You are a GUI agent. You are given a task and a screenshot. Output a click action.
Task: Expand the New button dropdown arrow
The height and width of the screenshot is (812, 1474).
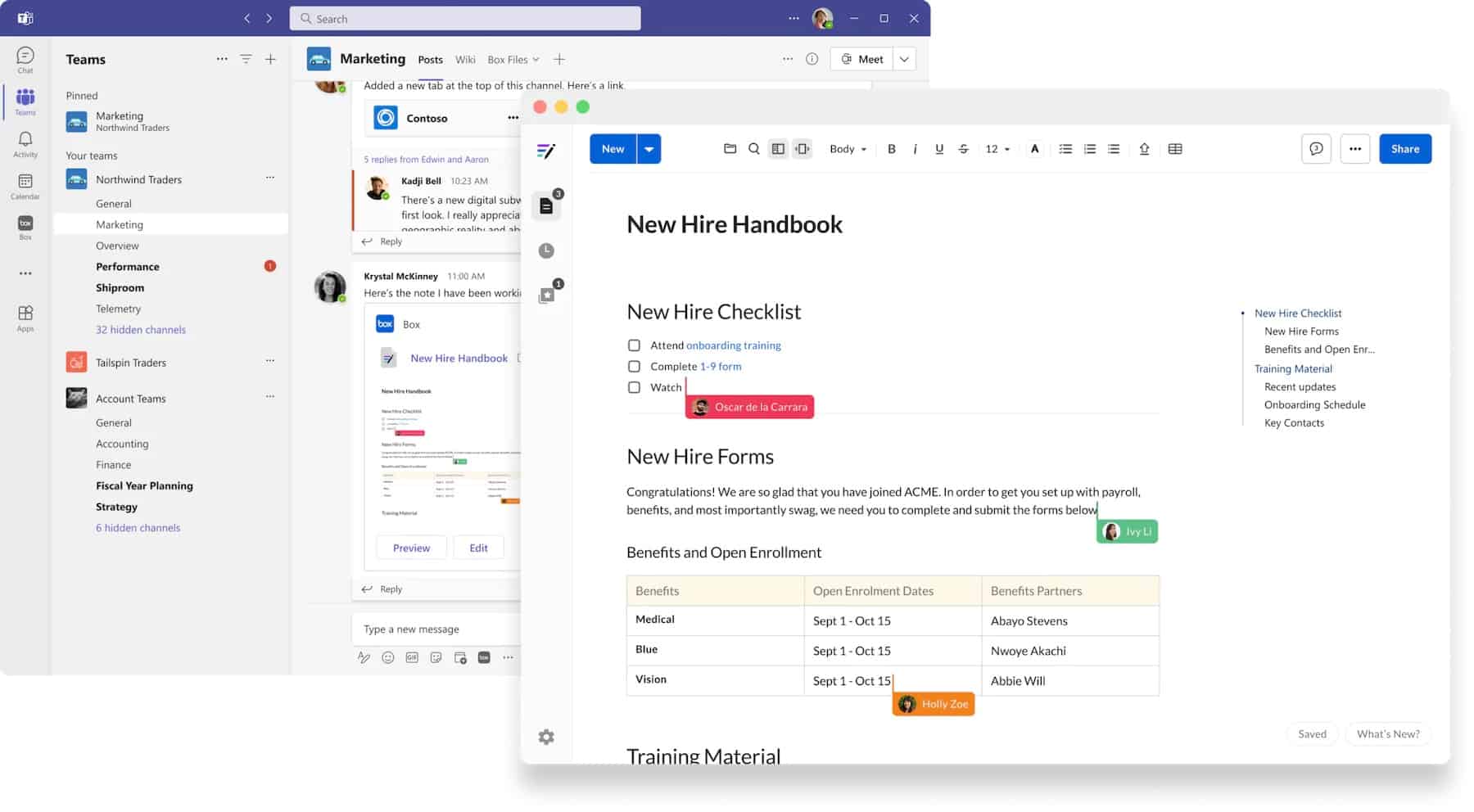point(649,149)
